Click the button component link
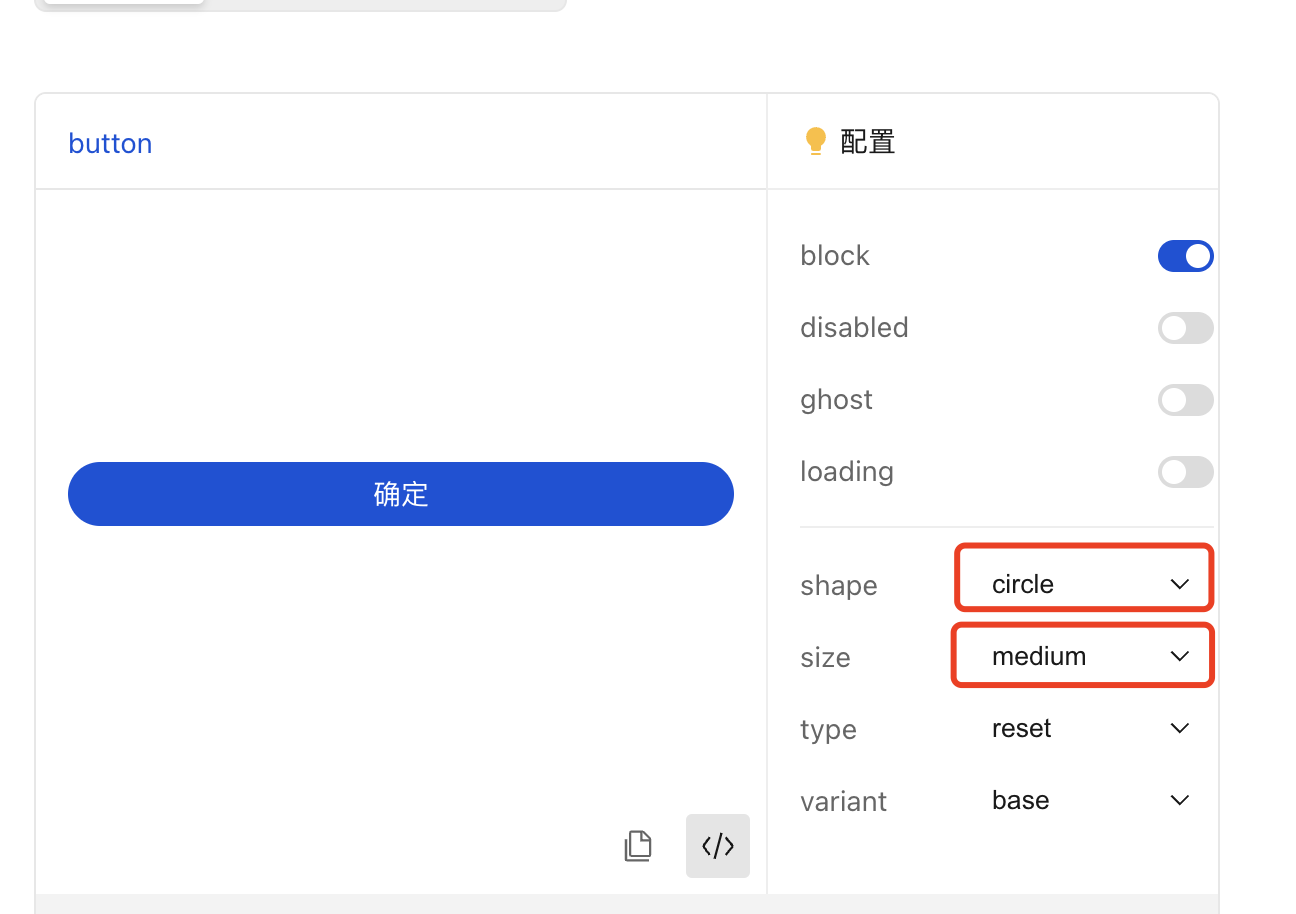1296x914 pixels. click(x=110, y=143)
